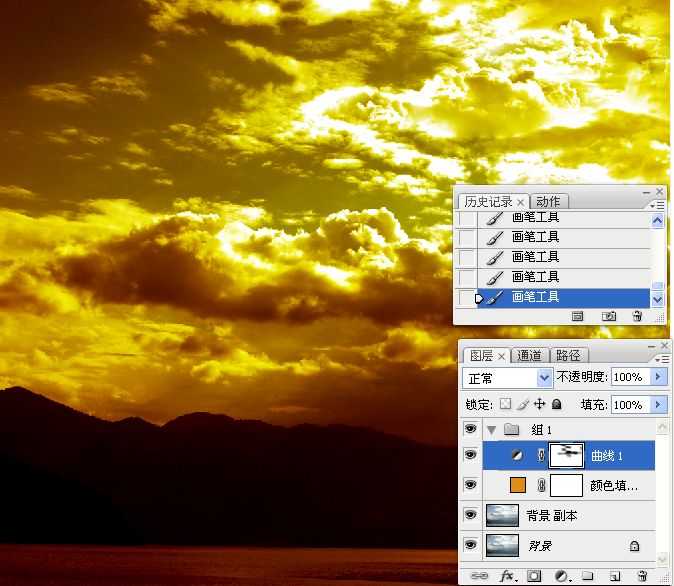
Task: Click the link layers icon in Layers panel
Action: tap(479, 576)
